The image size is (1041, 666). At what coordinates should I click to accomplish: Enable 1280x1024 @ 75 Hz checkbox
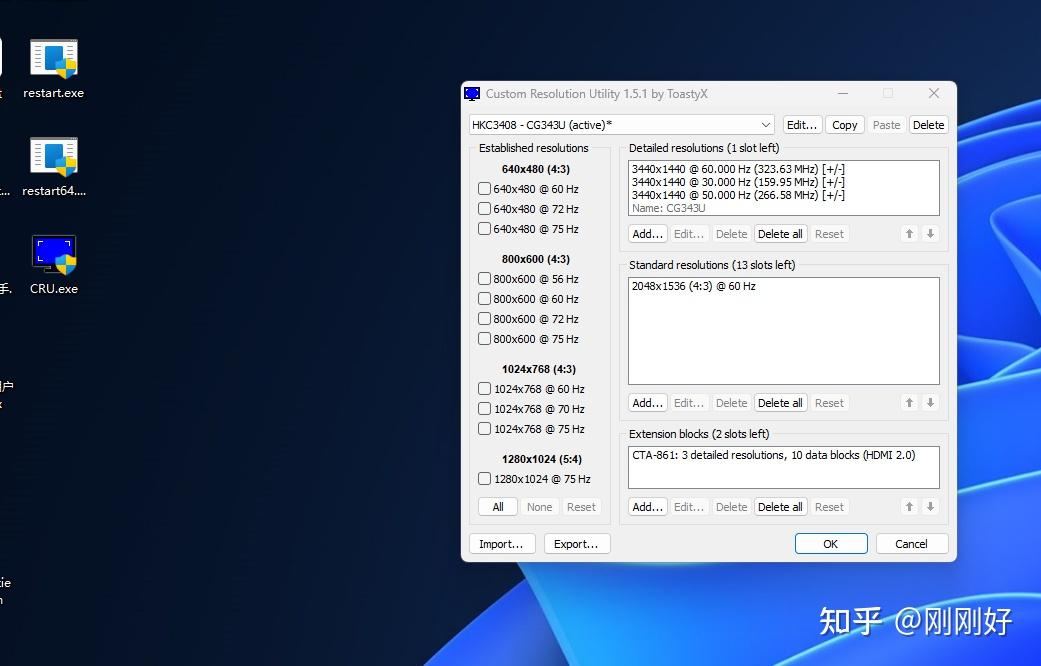point(485,479)
